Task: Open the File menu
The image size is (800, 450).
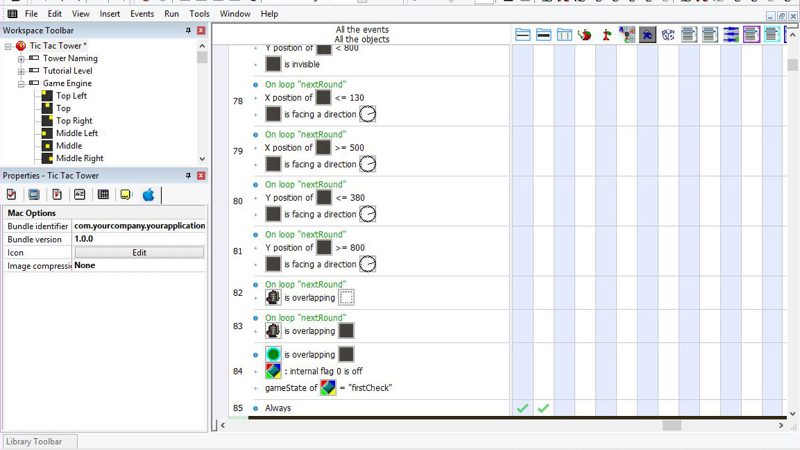Action: [31, 14]
